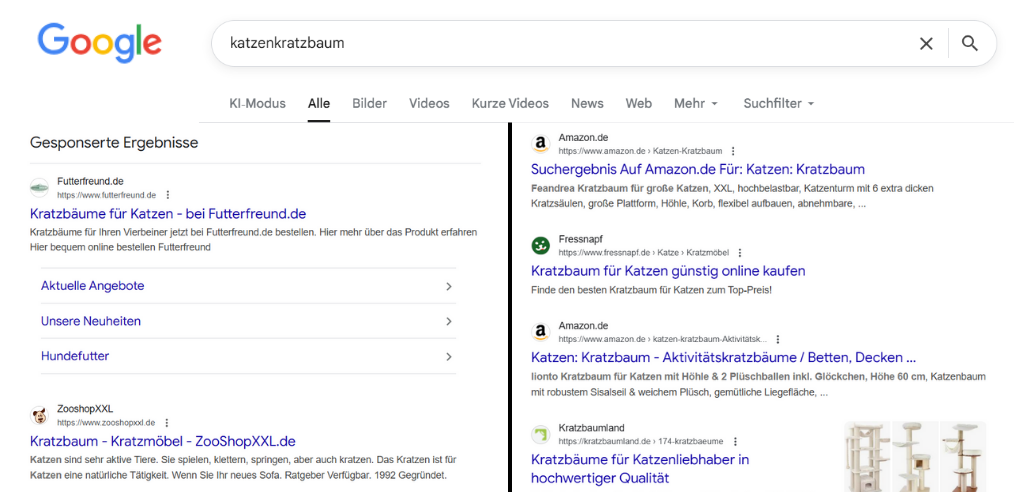Open Kratzbäume für Katzen - bei Futterfreund.de link
1024x492 pixels.
(168, 214)
